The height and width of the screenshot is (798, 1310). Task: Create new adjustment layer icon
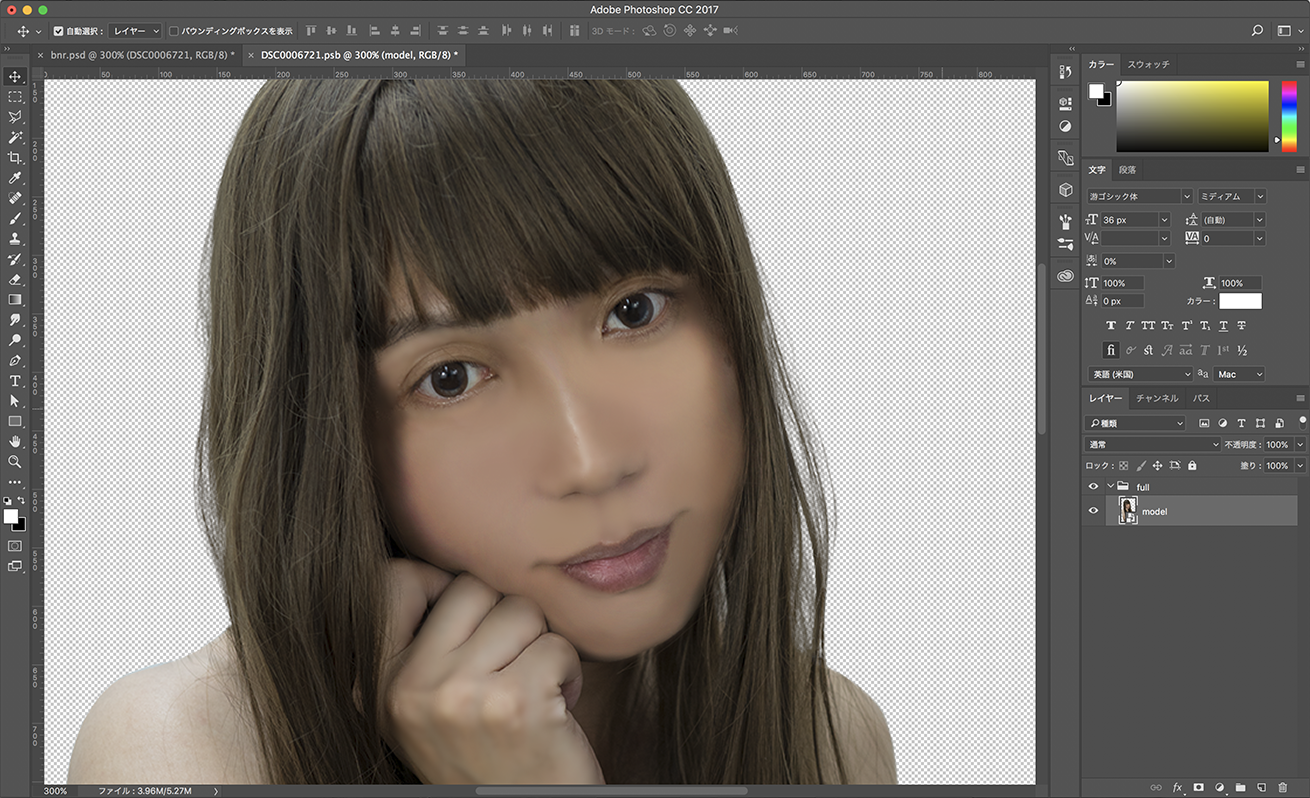click(x=1219, y=788)
